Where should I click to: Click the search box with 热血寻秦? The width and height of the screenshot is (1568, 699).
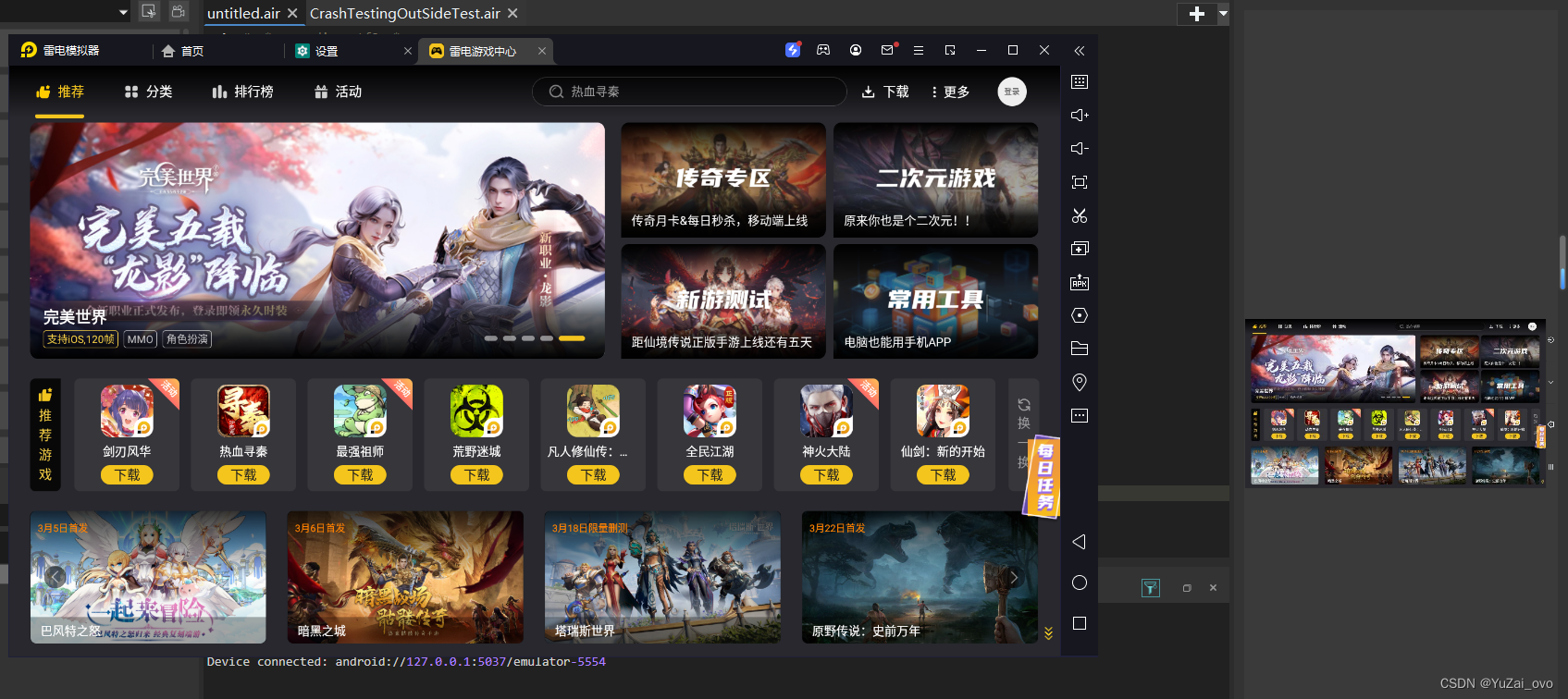coord(689,92)
